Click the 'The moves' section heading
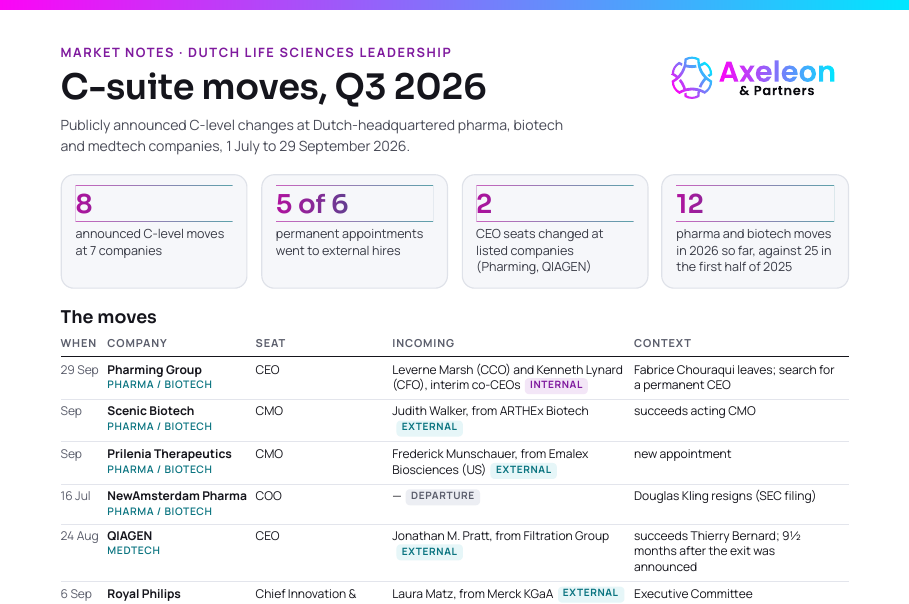The image size is (909, 604). tap(108, 317)
